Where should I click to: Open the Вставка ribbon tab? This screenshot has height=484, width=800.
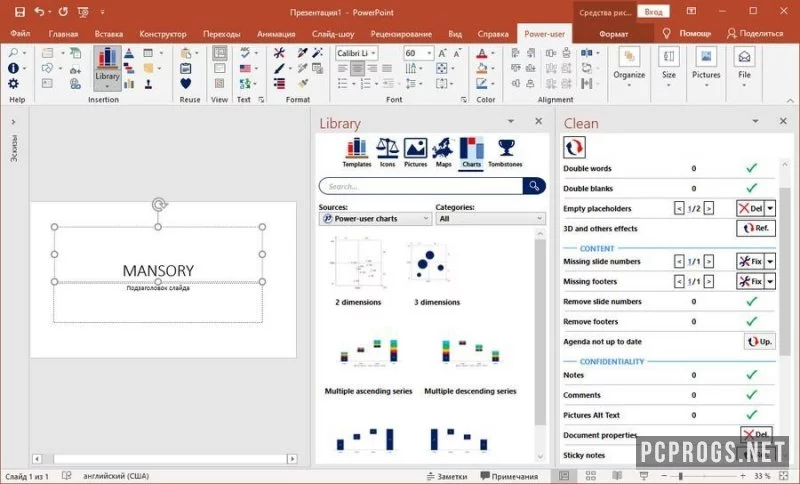tap(109, 34)
